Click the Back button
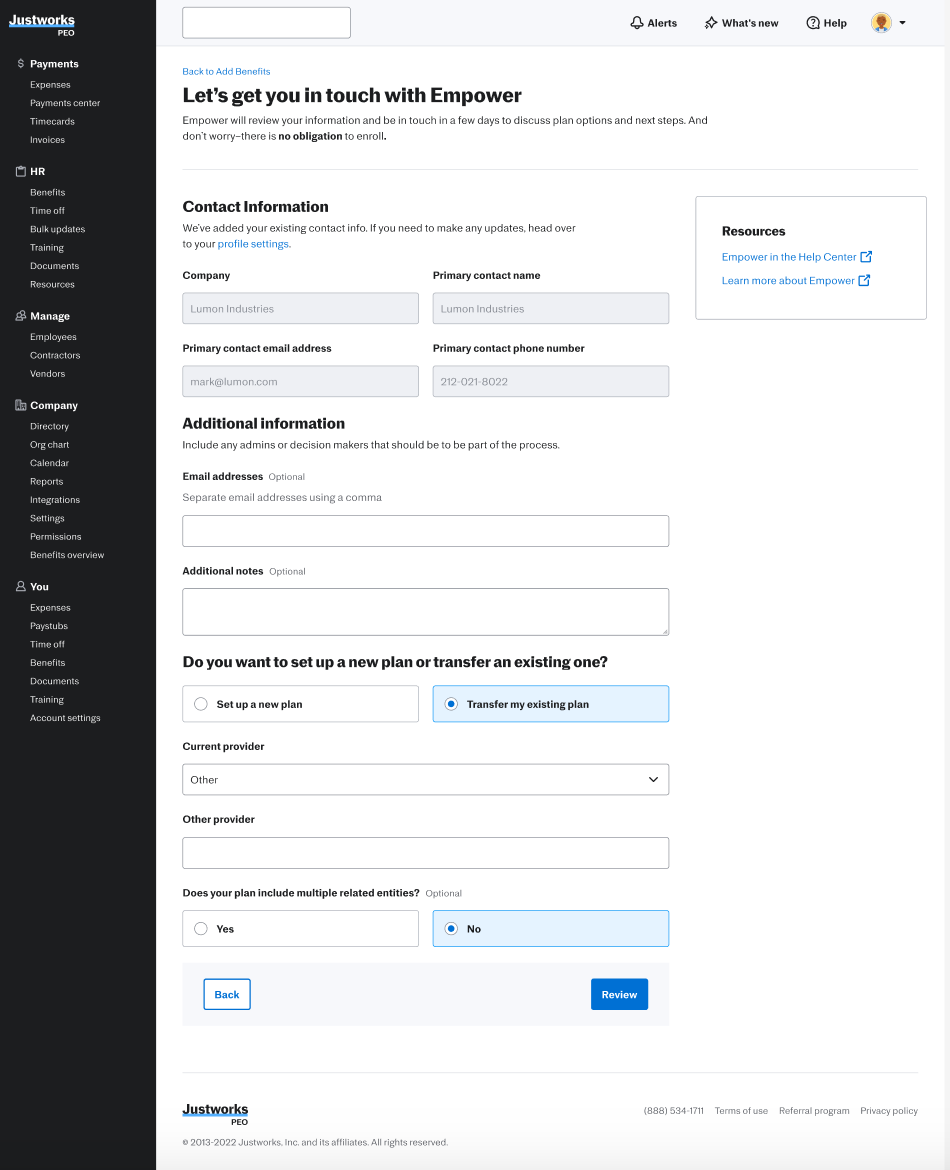 pos(227,994)
